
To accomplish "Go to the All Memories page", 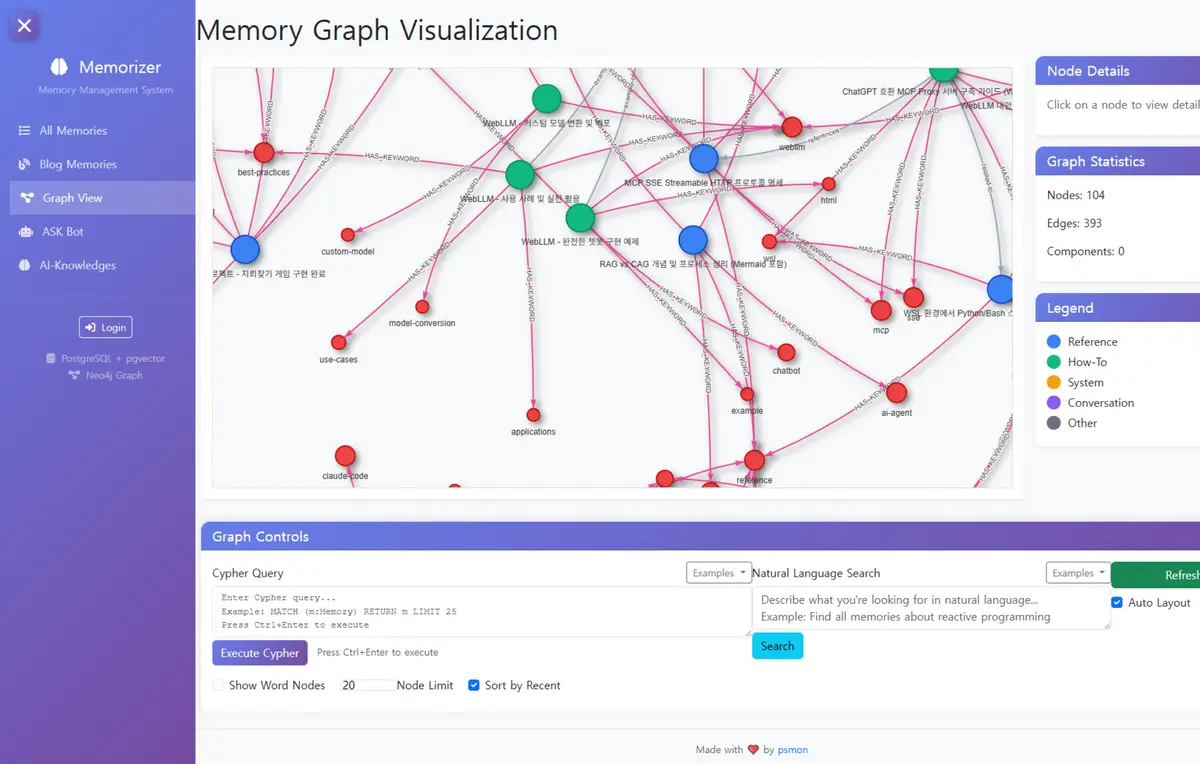I will tap(73, 131).
